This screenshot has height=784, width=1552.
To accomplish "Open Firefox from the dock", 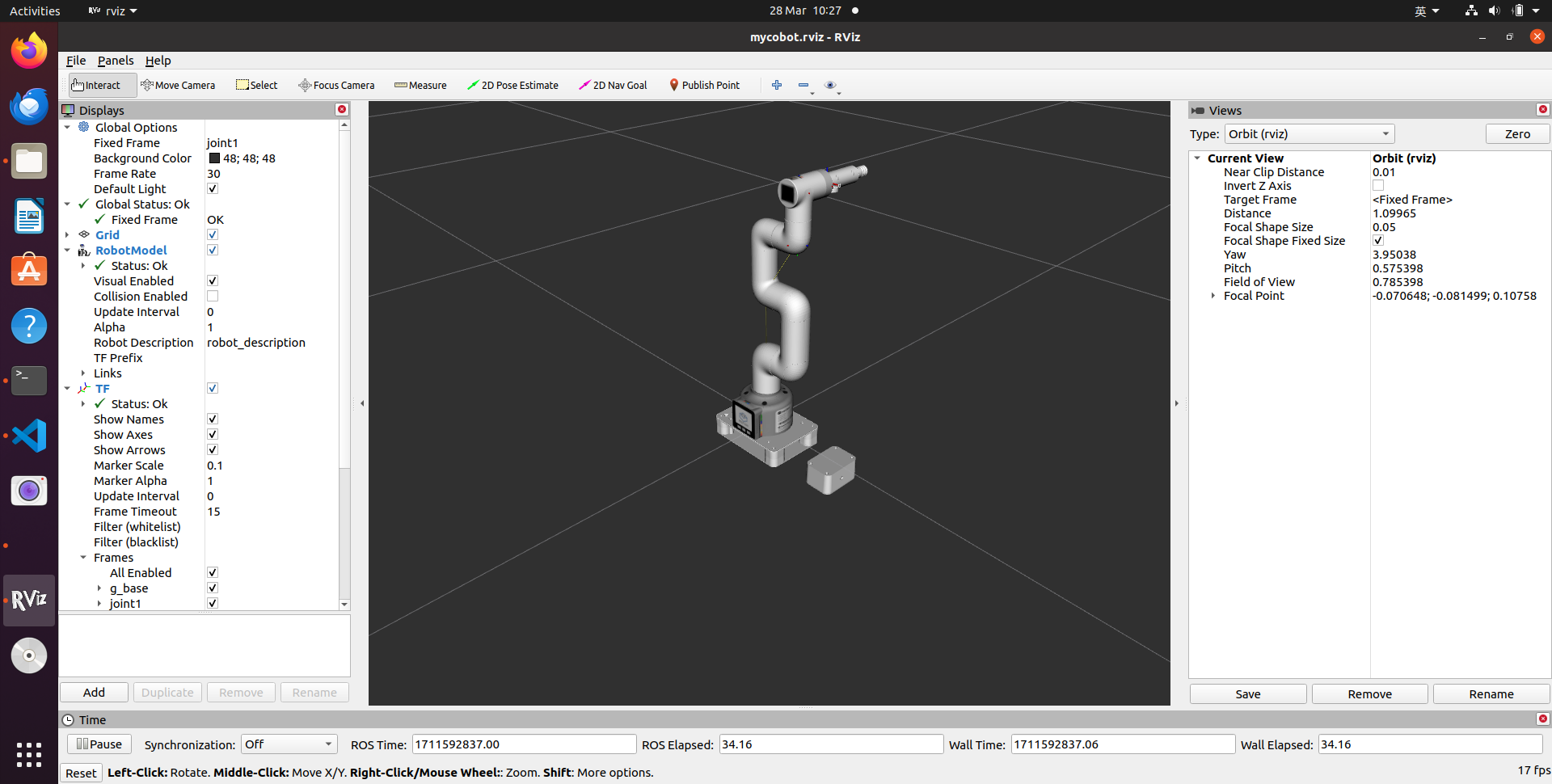I will click(29, 51).
